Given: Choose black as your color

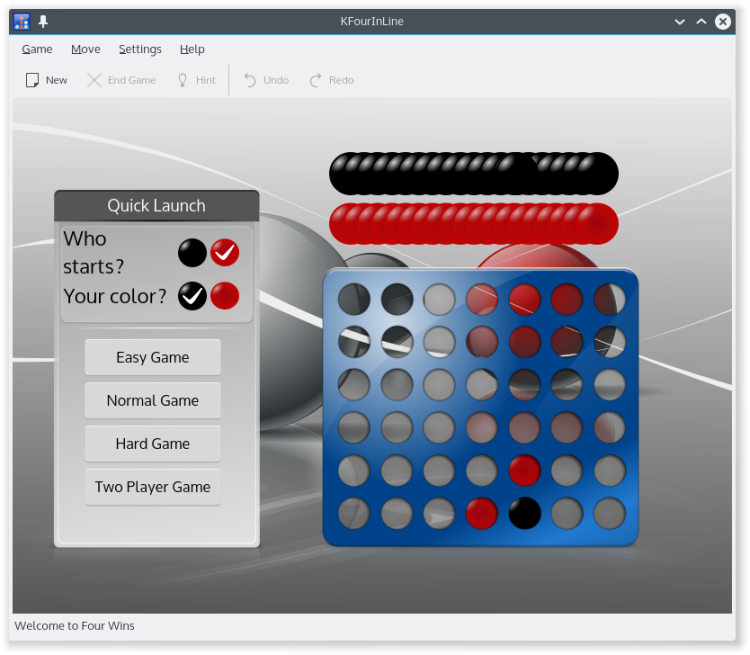Looking at the screenshot, I should coord(192,296).
